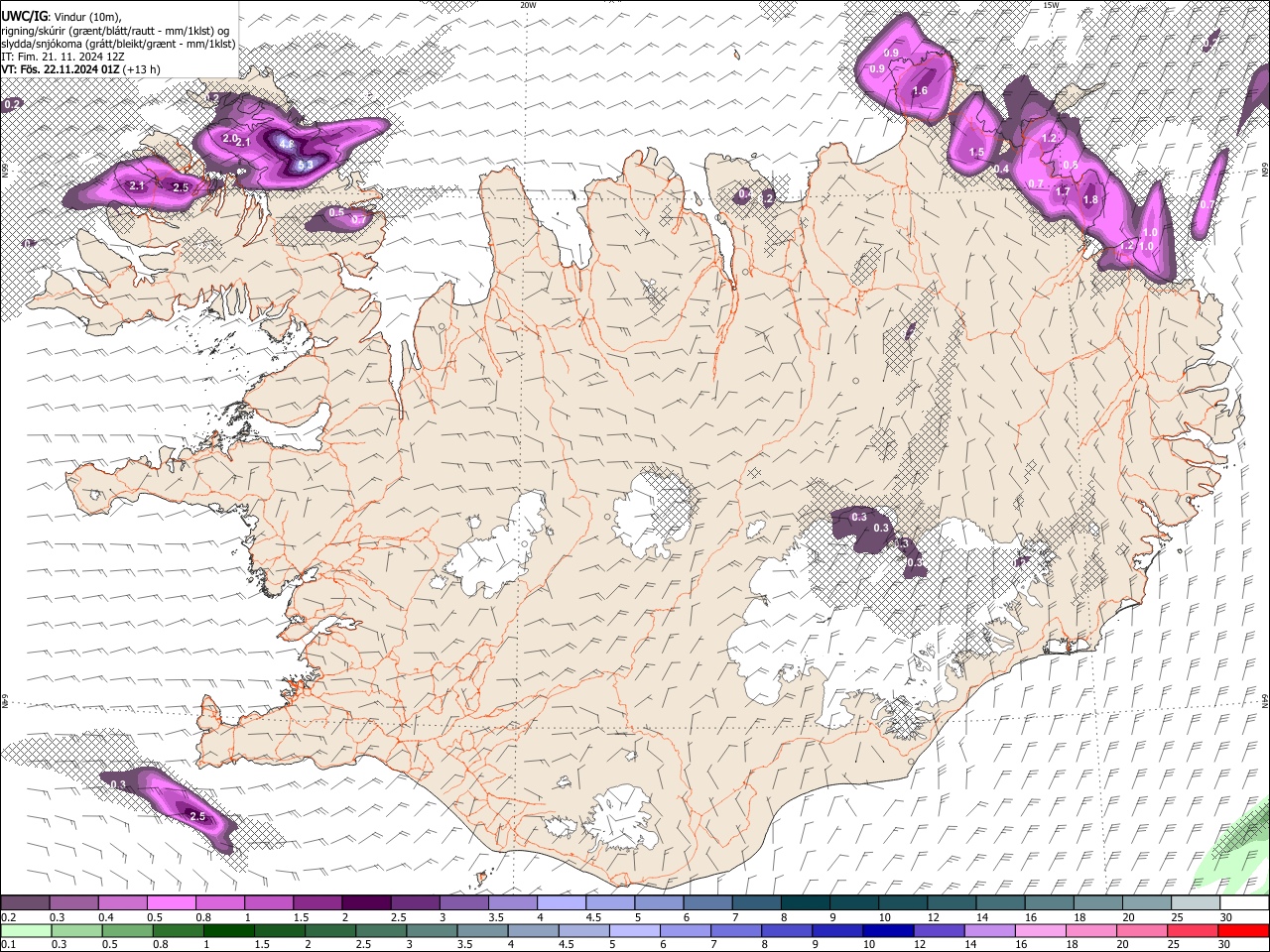Pick the upper legend swatch starting at 0.2

(x=25, y=903)
